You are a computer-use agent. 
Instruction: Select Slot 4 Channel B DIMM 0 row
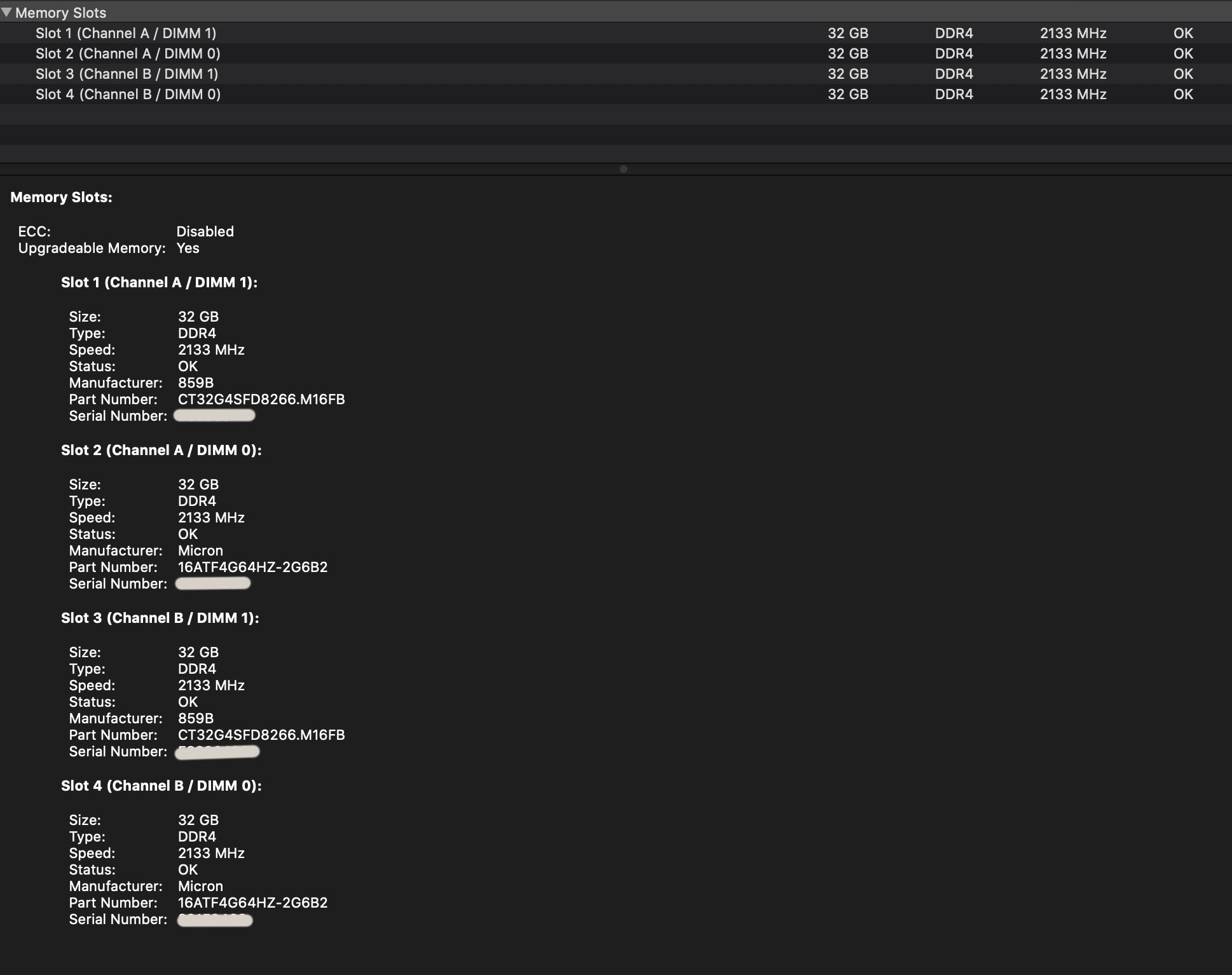128,94
